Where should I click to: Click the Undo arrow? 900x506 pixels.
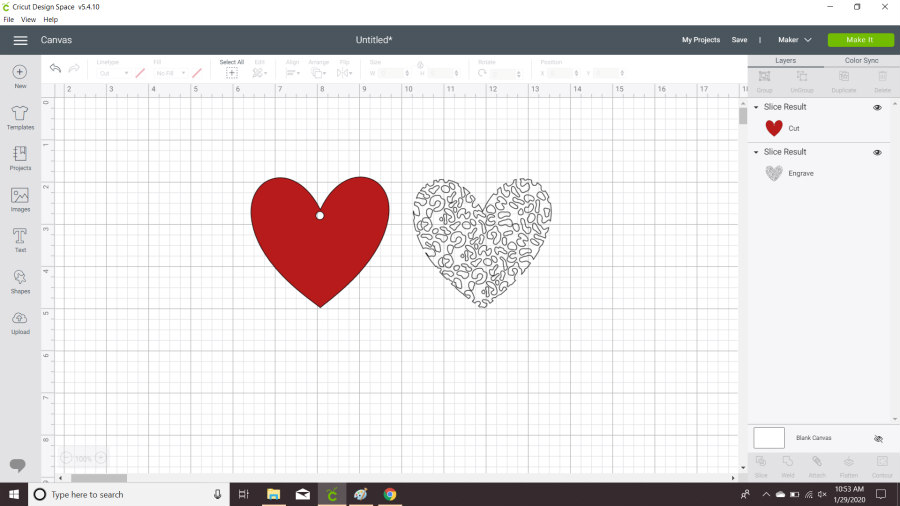click(x=55, y=68)
